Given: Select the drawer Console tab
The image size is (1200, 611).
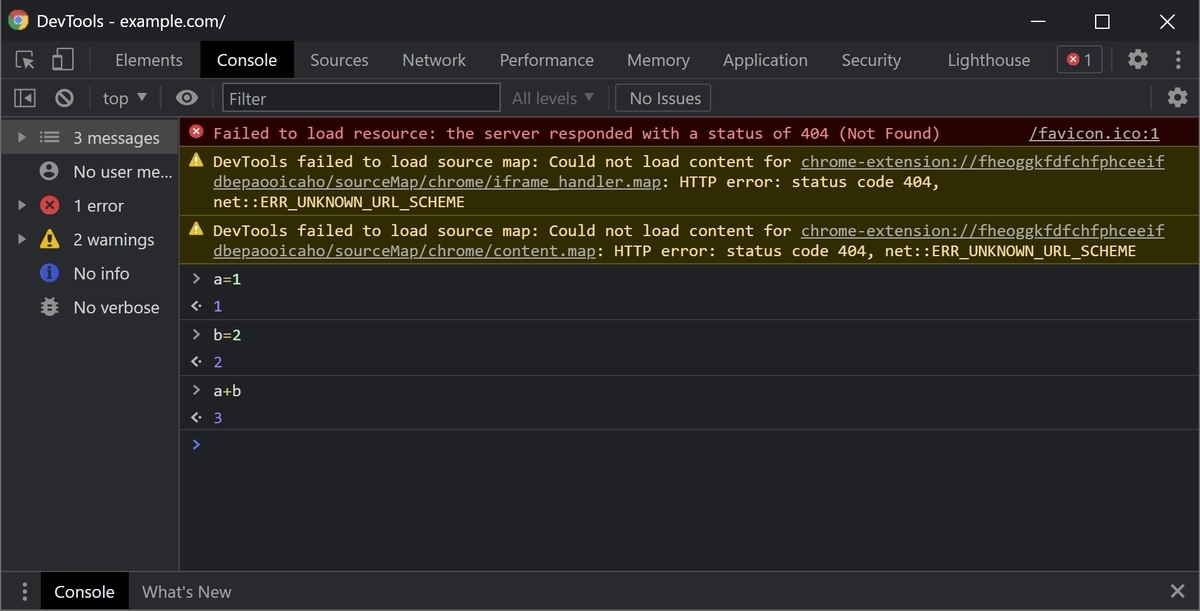Looking at the screenshot, I should [84, 592].
